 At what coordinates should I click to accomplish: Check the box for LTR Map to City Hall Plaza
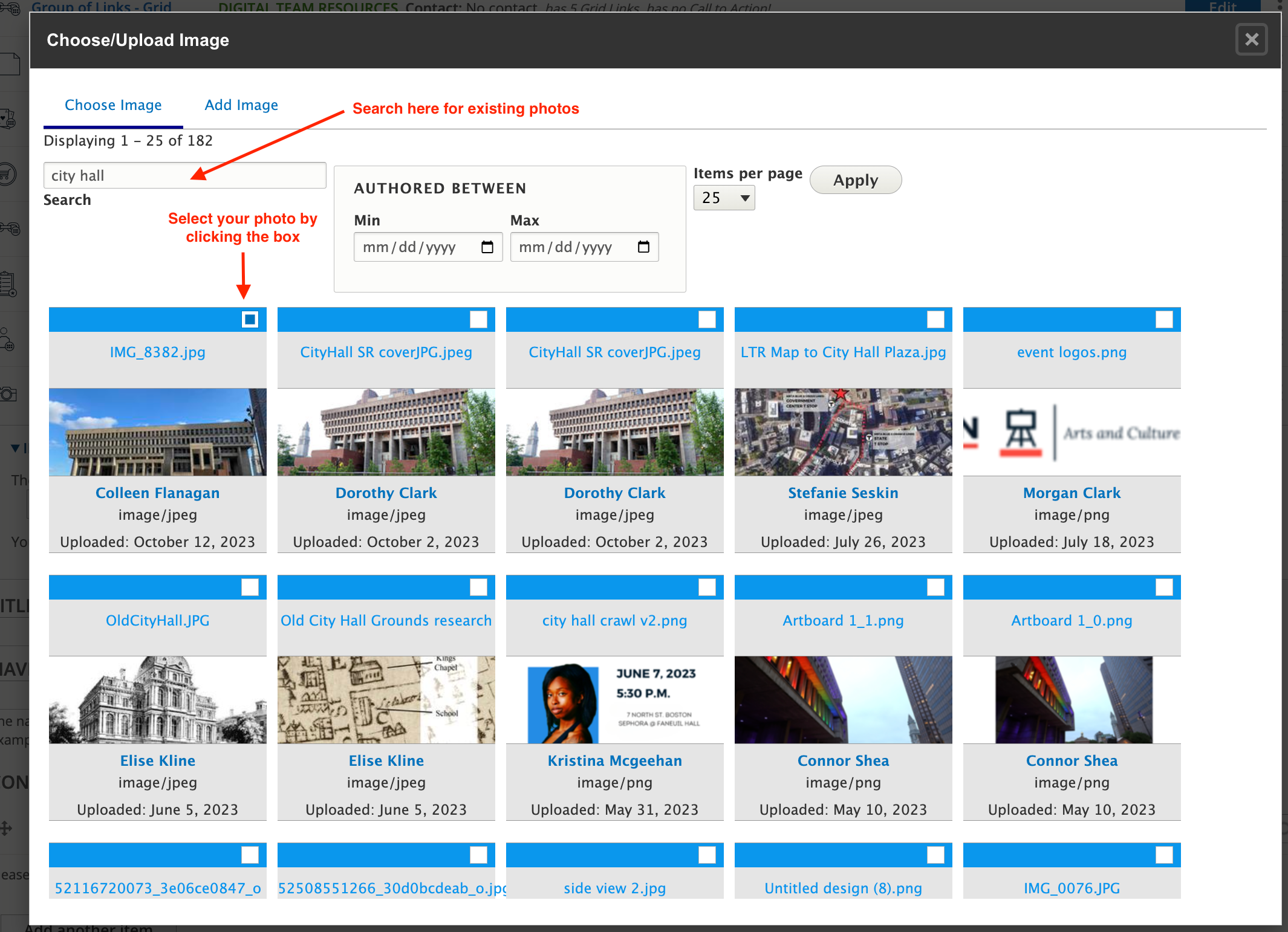[935, 319]
